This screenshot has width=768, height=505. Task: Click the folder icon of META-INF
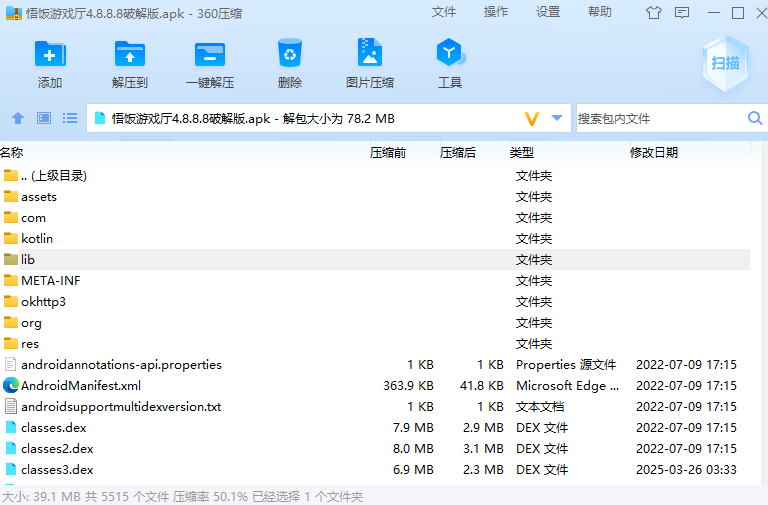pyautogui.click(x=11, y=280)
